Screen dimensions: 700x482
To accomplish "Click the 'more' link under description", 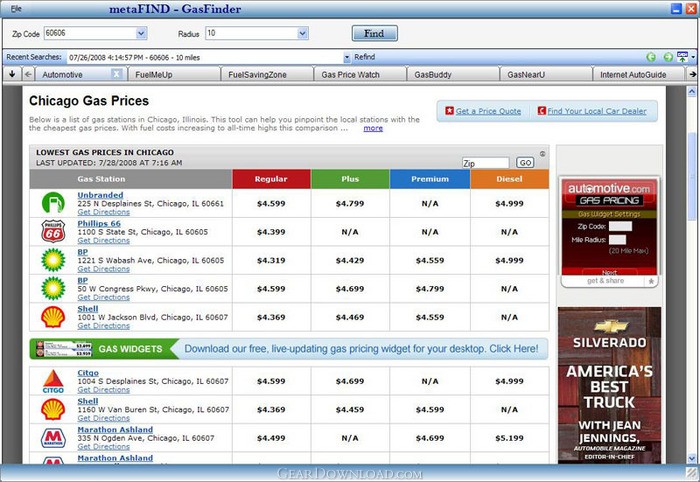I will tap(373, 128).
